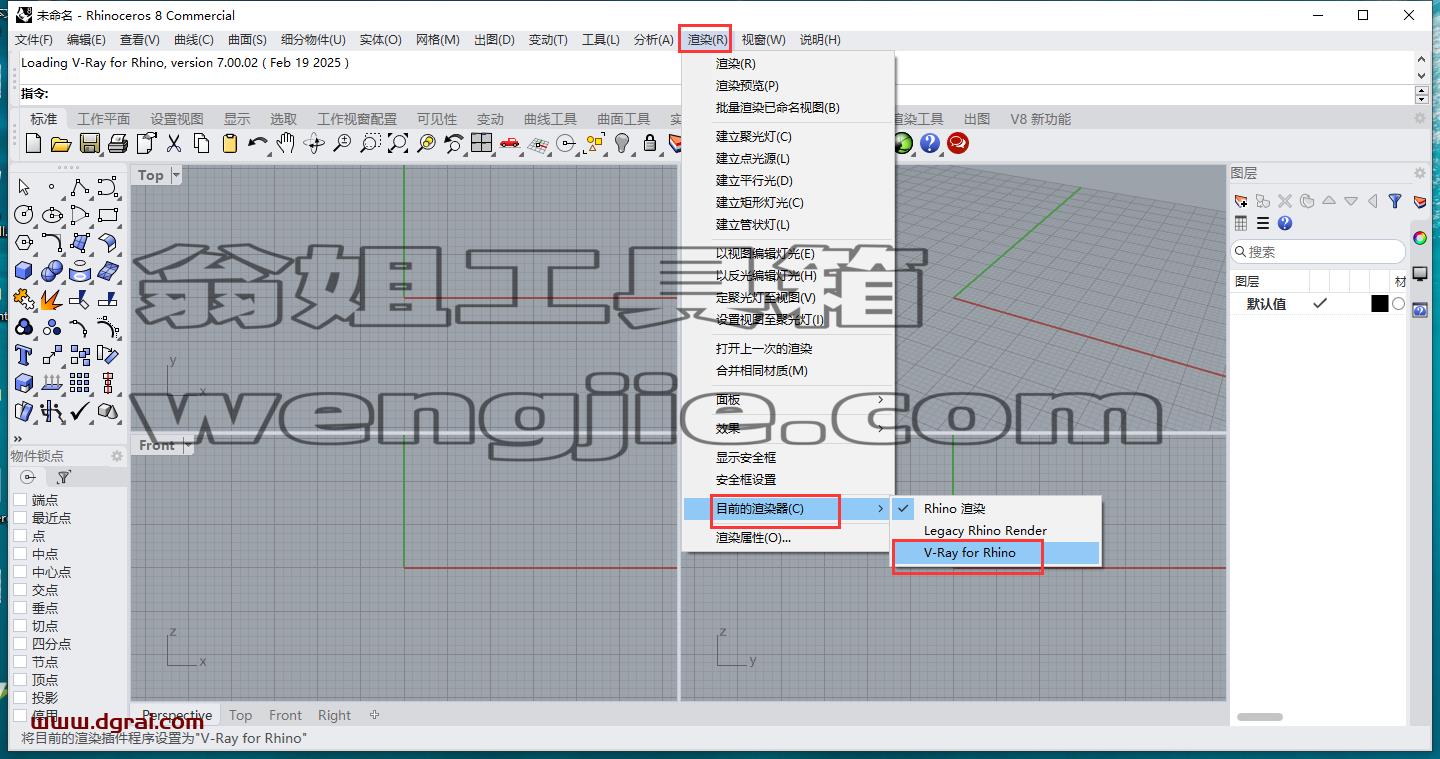Viewport: 1440px width, 759px height.
Task: Enable the 最近点 object snap checkbox
Action: 20,518
